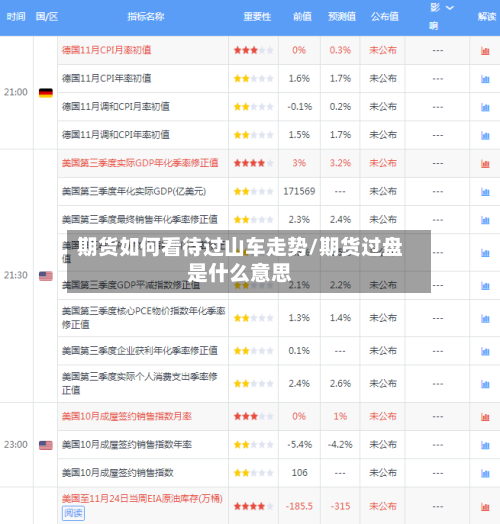Click four-star rating of 美国第三季度实际GDP年化季率修正值

coord(253,163)
